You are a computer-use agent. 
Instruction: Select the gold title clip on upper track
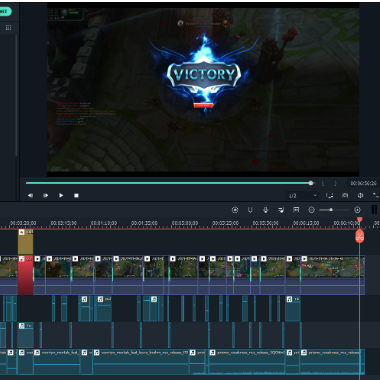click(26, 242)
